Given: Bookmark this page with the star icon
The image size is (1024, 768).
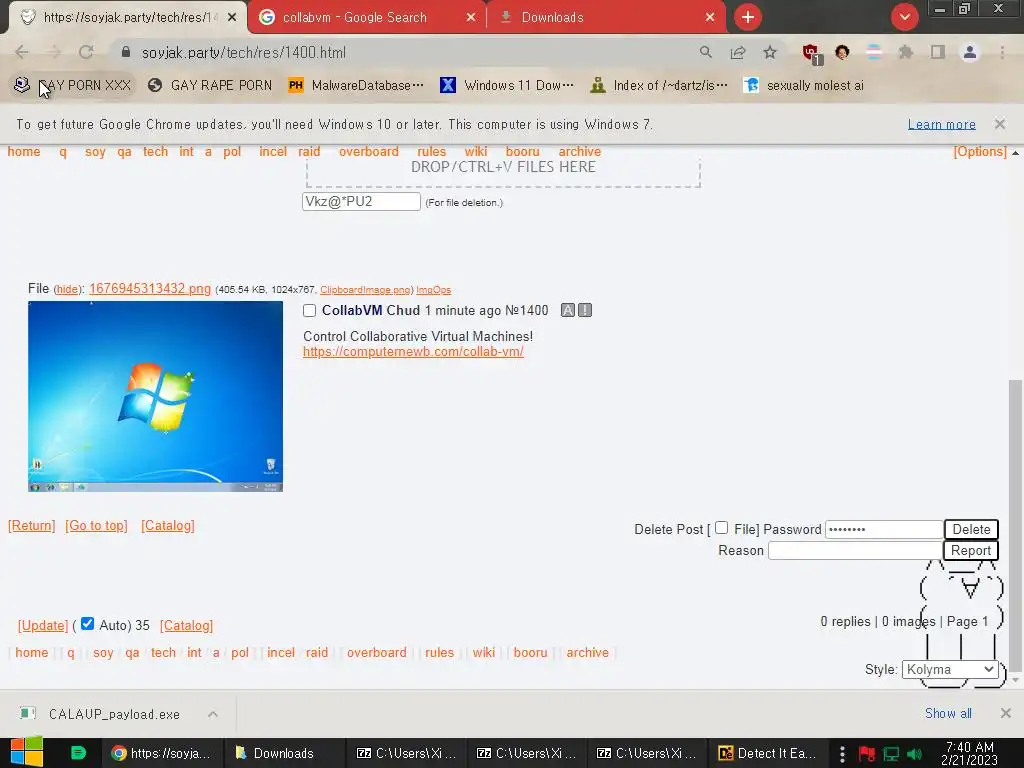Looking at the screenshot, I should pos(770,52).
